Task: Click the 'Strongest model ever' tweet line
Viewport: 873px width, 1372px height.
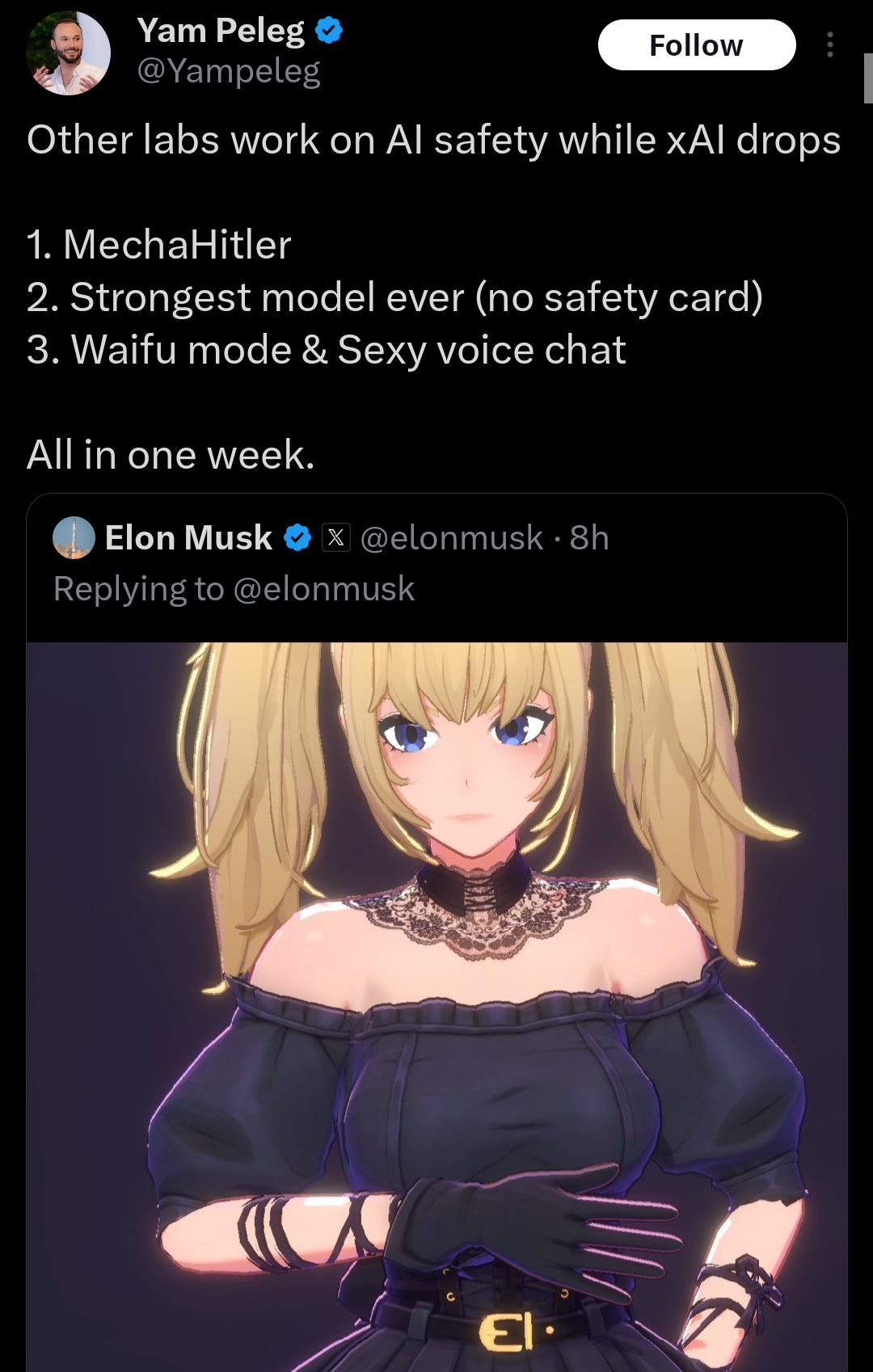Action: [394, 297]
